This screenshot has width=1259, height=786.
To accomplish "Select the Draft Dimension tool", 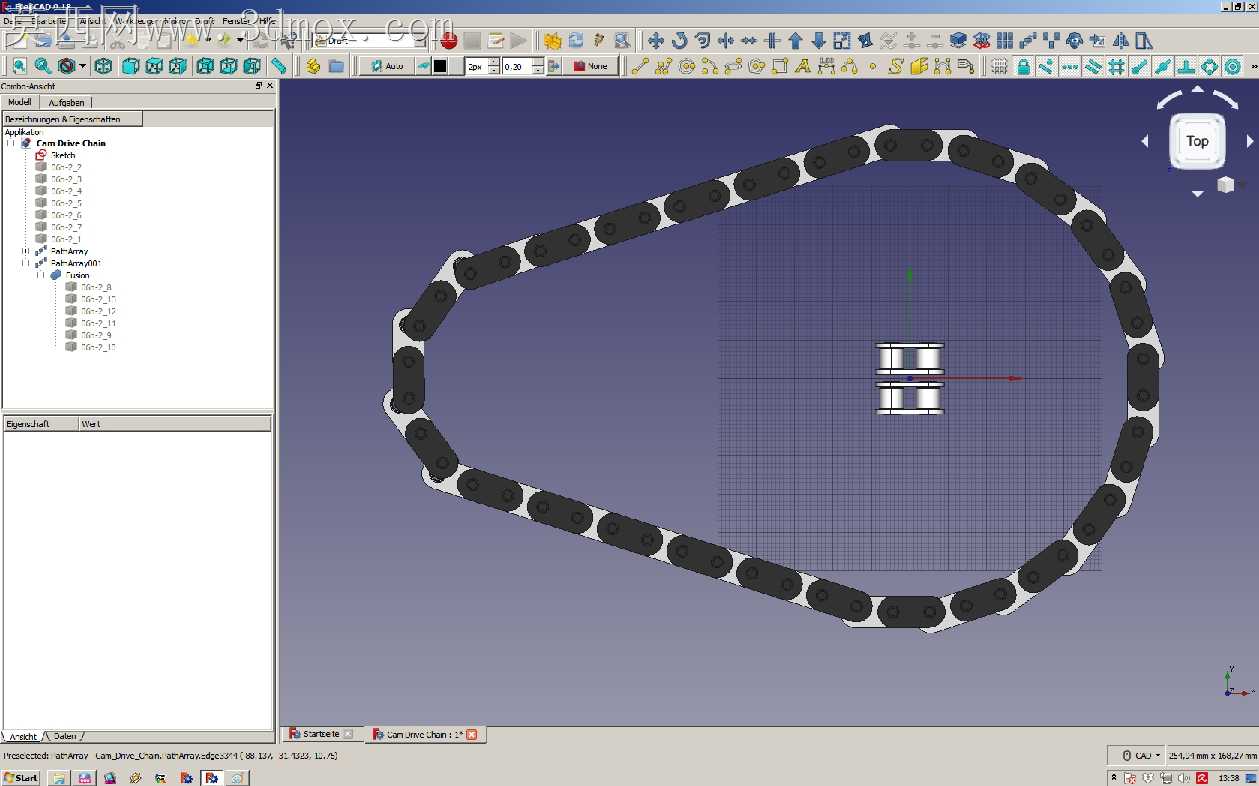I will (826, 66).
